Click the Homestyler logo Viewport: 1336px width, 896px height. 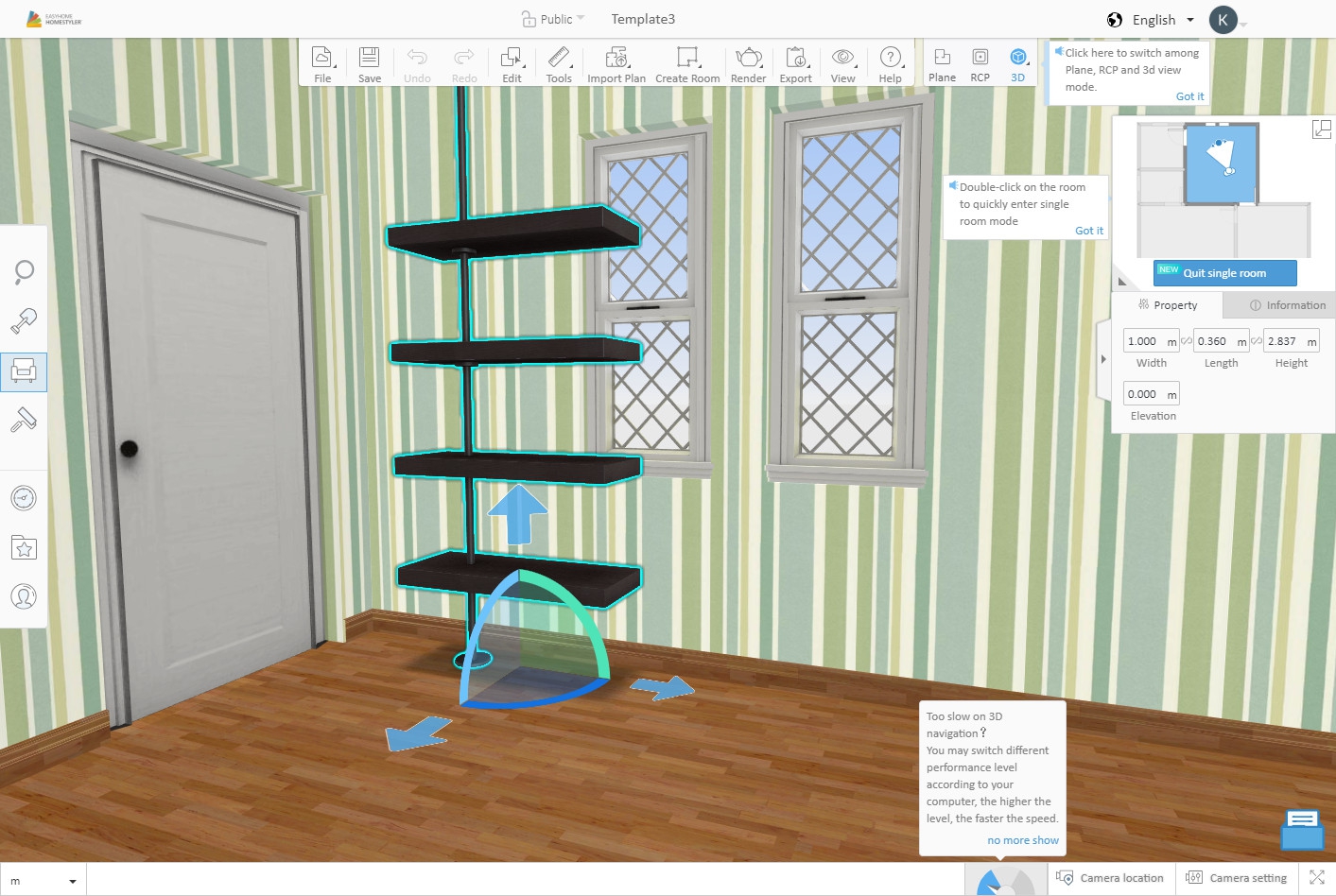tap(54, 19)
